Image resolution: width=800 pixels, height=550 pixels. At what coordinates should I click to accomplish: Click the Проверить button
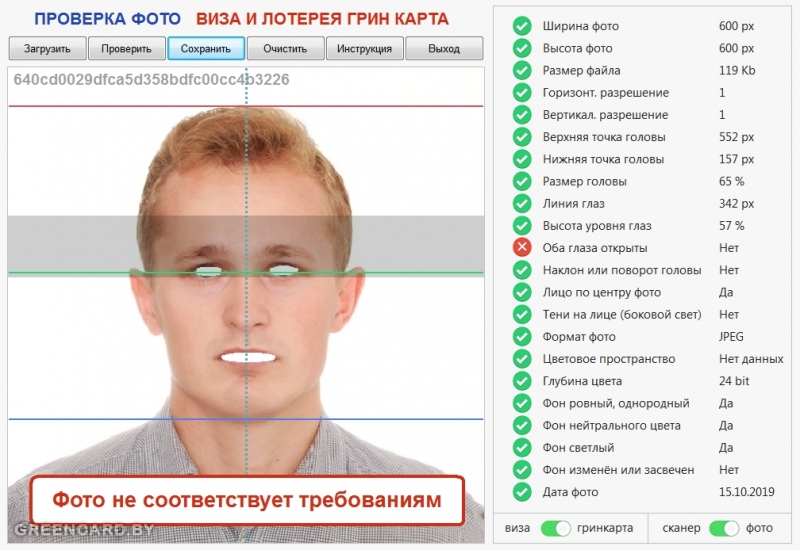coord(127,48)
